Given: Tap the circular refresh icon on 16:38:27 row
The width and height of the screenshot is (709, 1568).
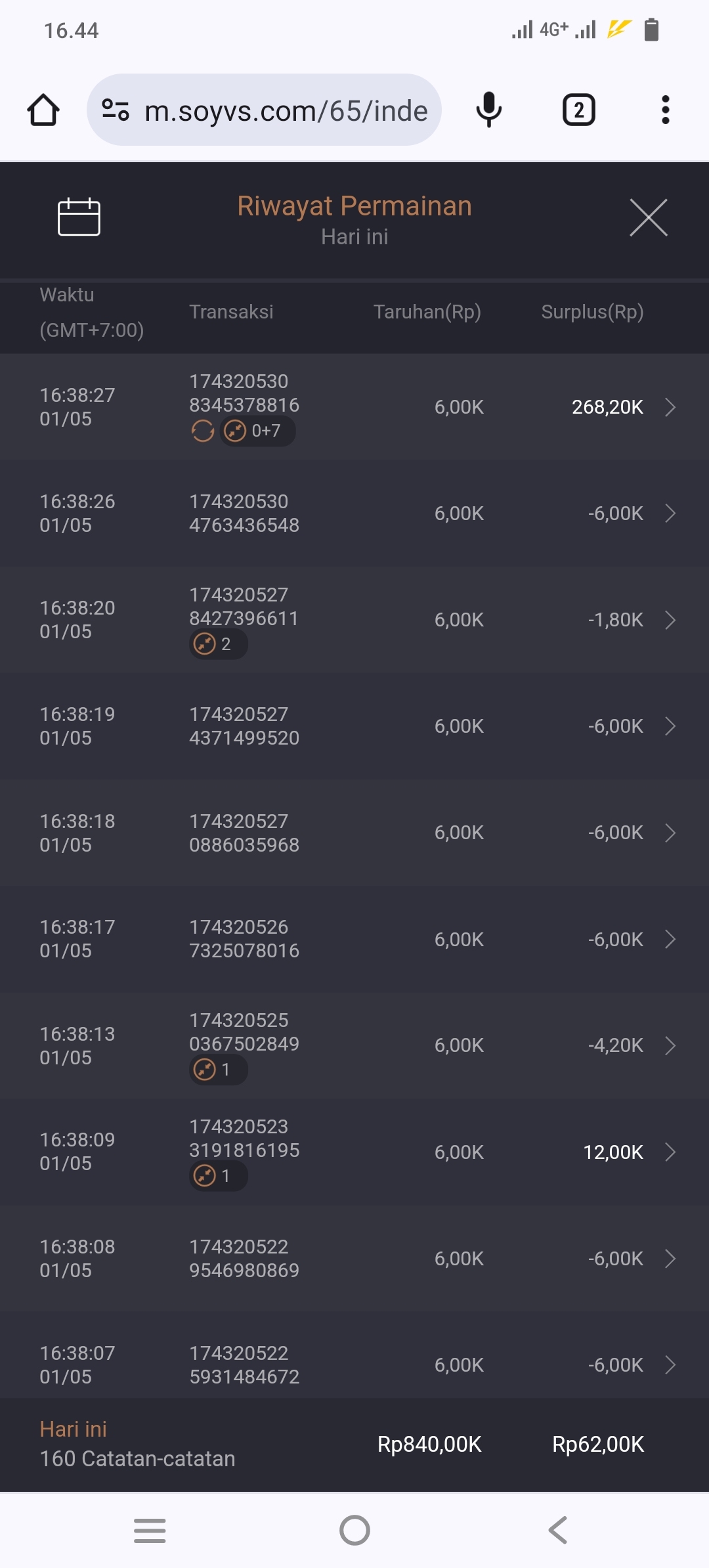Looking at the screenshot, I should coord(203,431).
